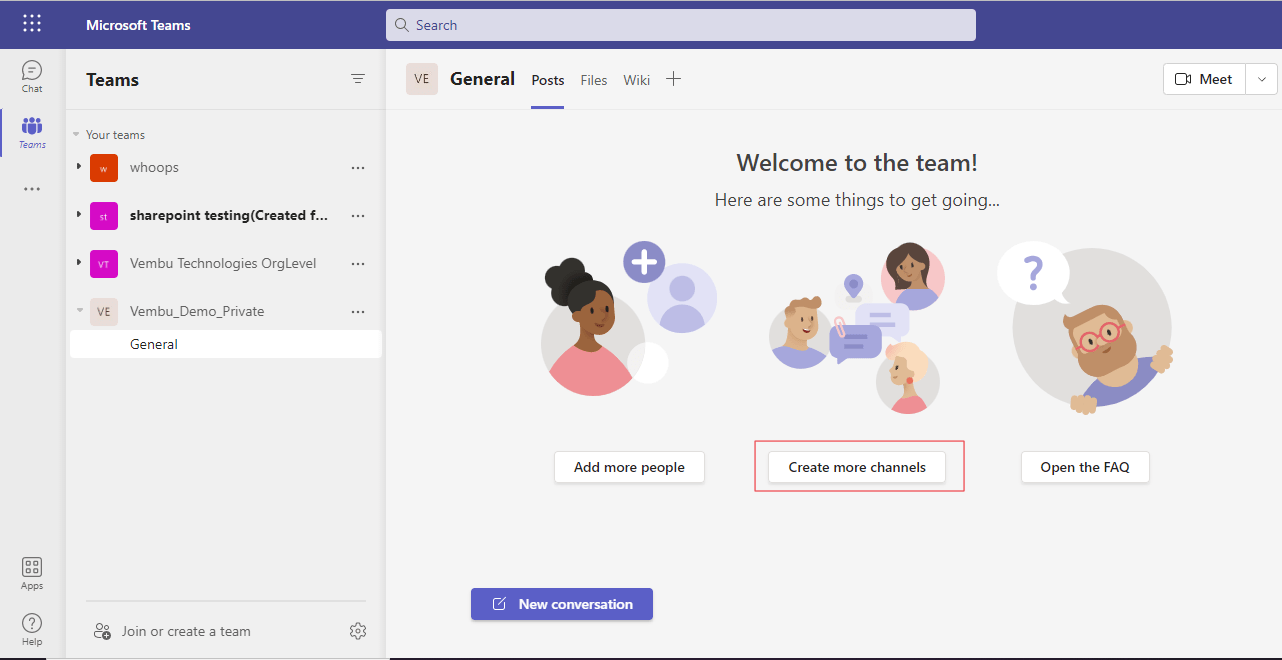This screenshot has height=660, width=1282.
Task: Open Chat in the left rail
Action: coord(32,76)
